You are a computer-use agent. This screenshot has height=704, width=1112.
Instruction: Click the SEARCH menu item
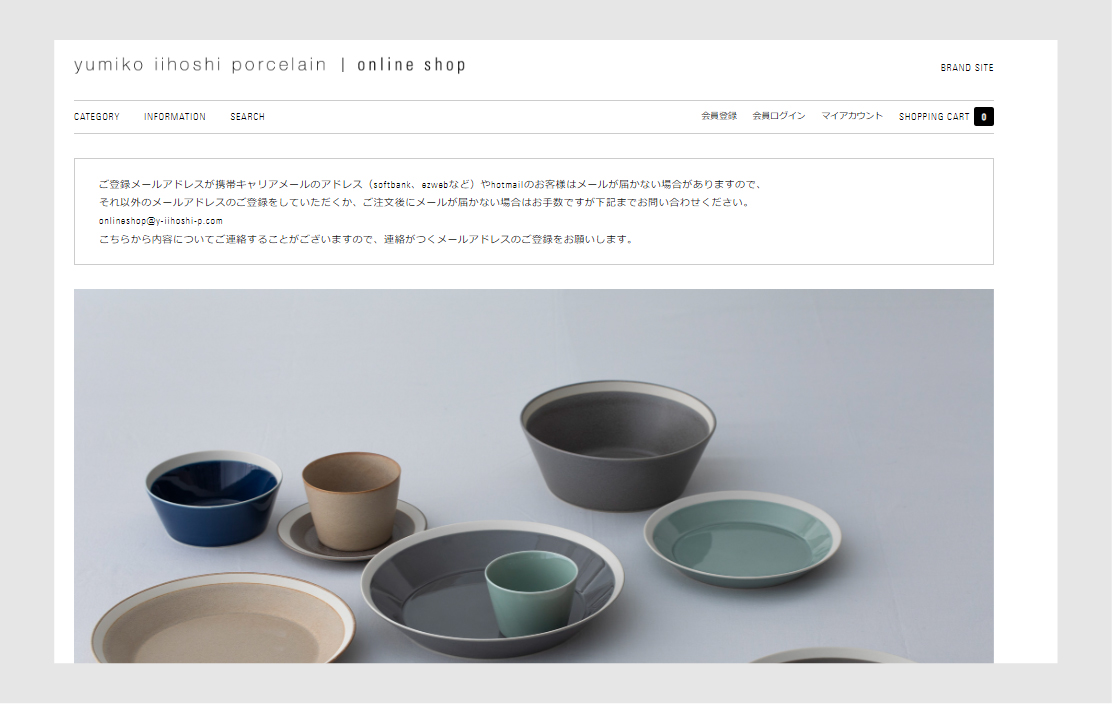(x=248, y=117)
